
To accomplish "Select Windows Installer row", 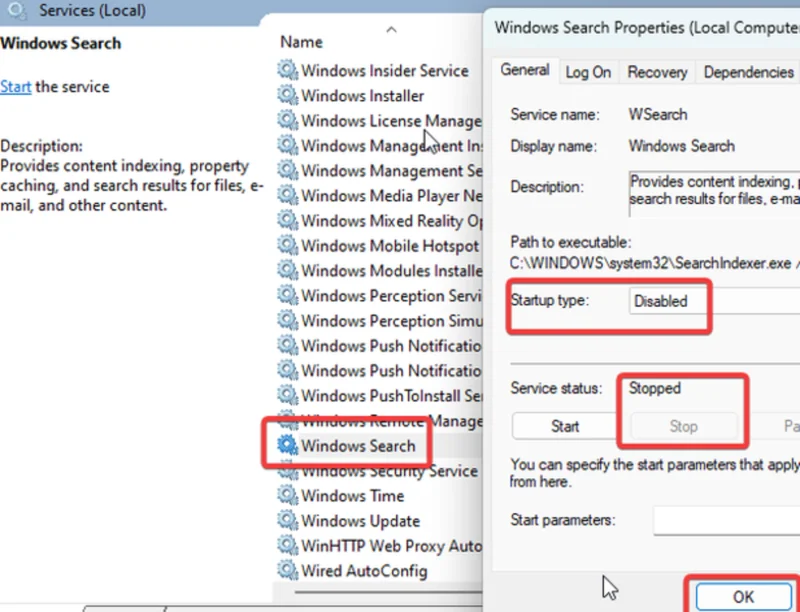I will [x=380, y=95].
